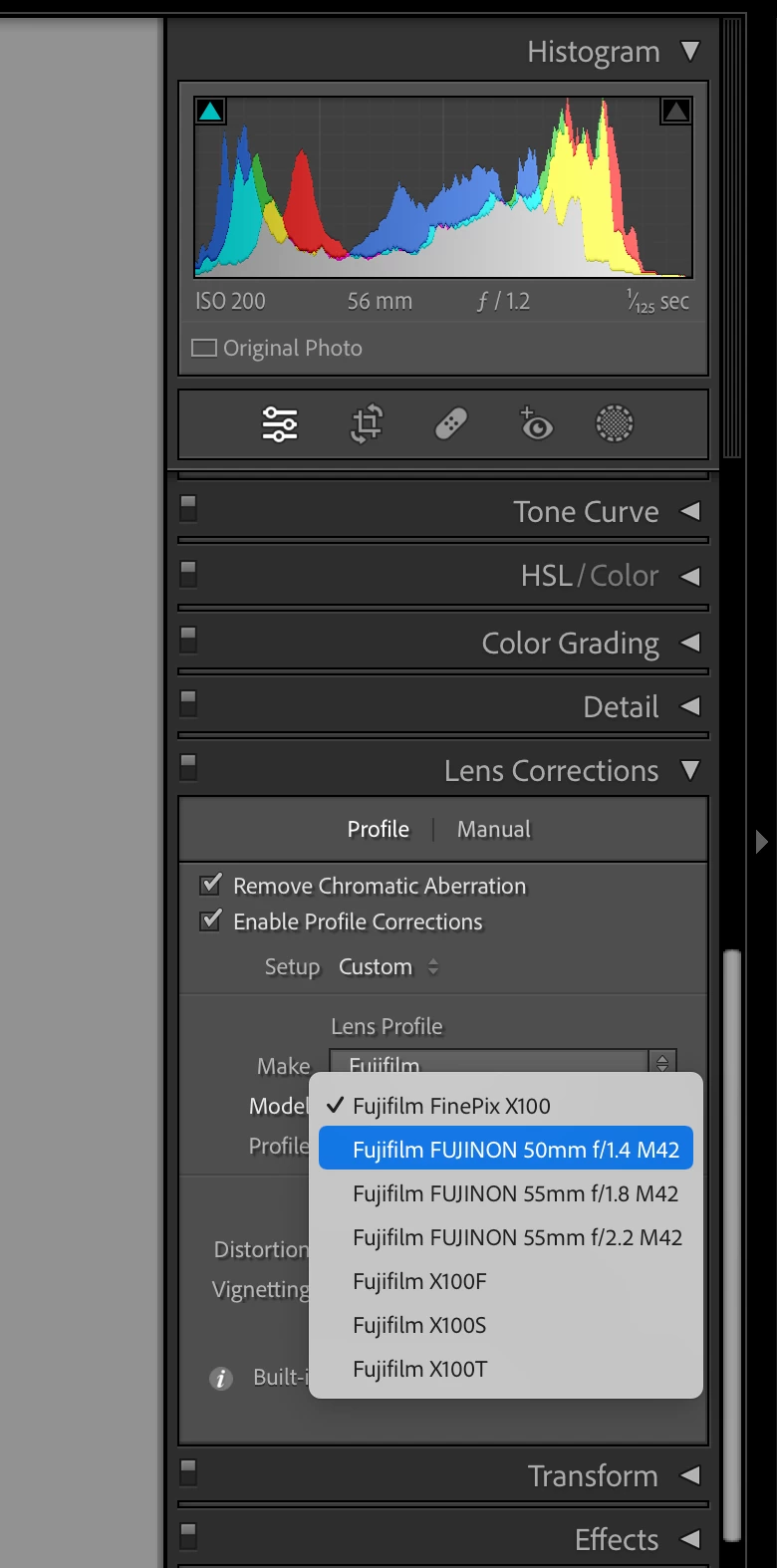Click the Built-in profile info icon
This screenshot has width=777, height=1568.
click(x=221, y=1378)
